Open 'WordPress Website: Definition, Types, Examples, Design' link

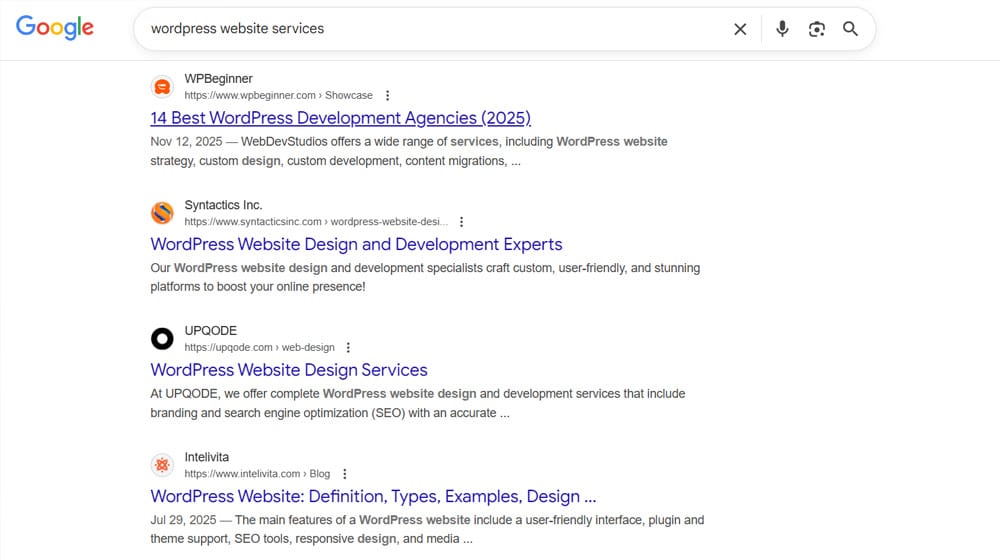coord(373,496)
